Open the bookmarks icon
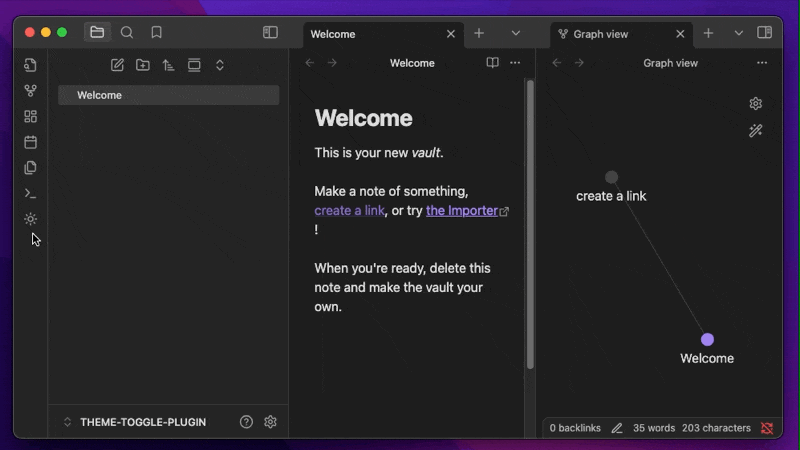 coord(157,33)
